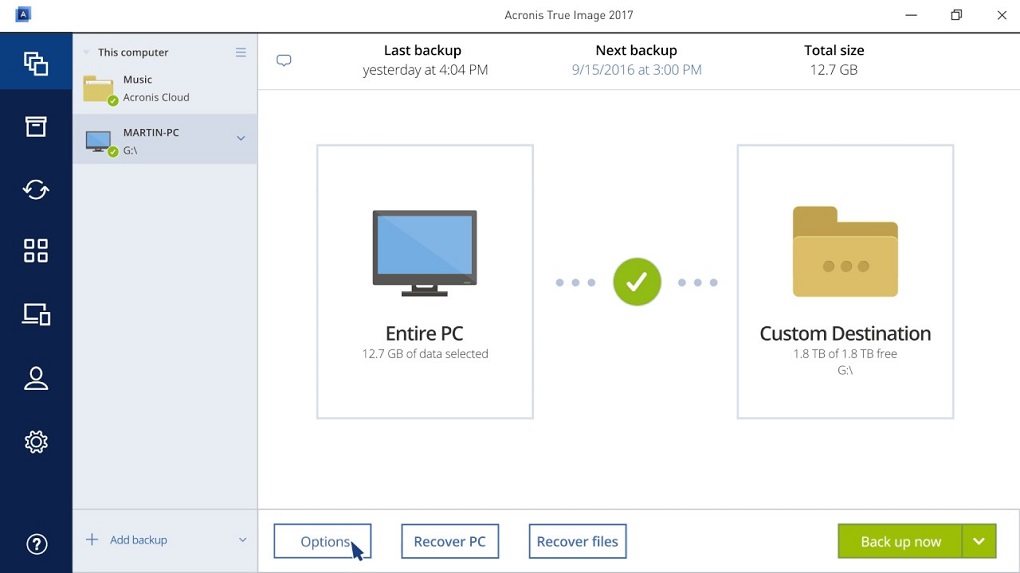The height and width of the screenshot is (573, 1020).
Task: Select the Music Acronis Cloud backup
Action: point(165,88)
